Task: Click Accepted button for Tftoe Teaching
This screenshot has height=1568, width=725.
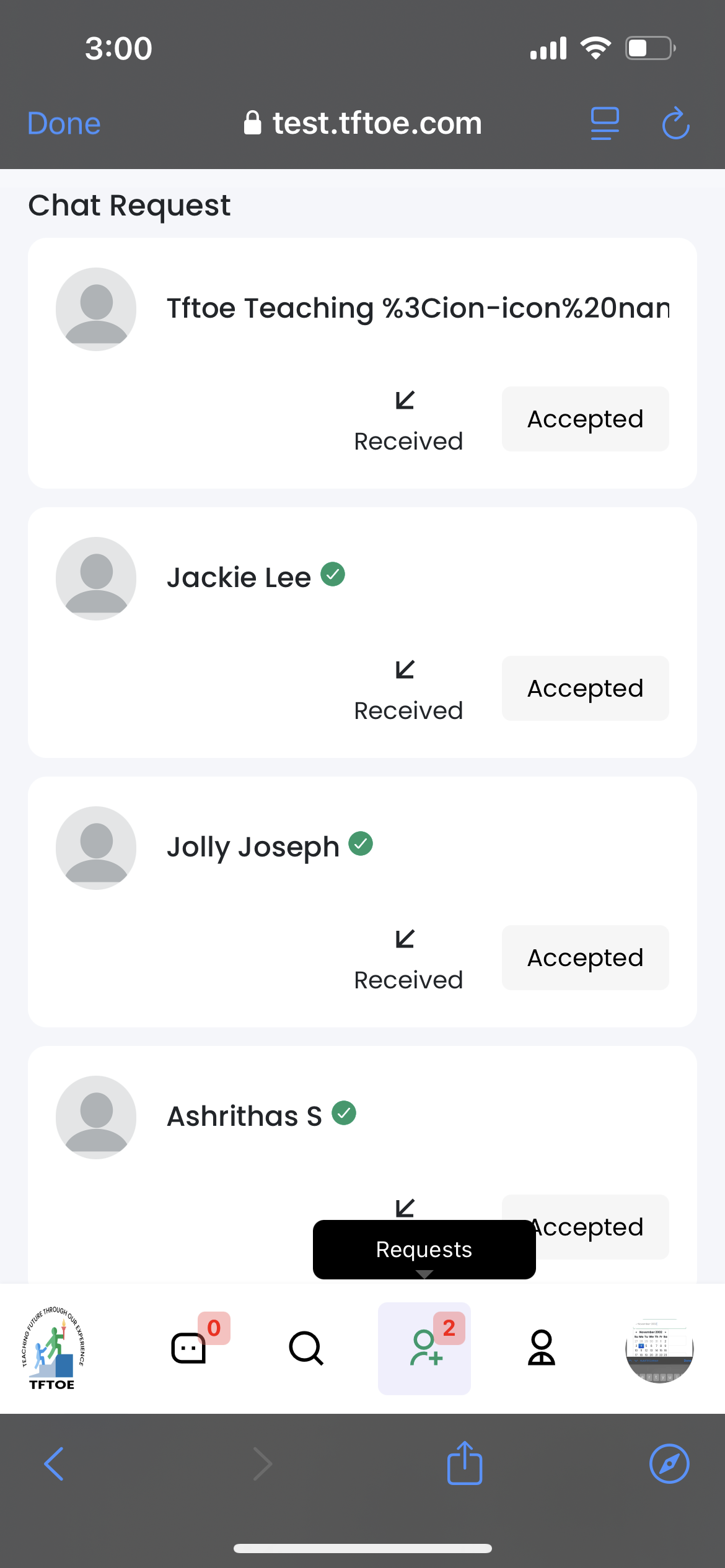Action: click(x=585, y=419)
